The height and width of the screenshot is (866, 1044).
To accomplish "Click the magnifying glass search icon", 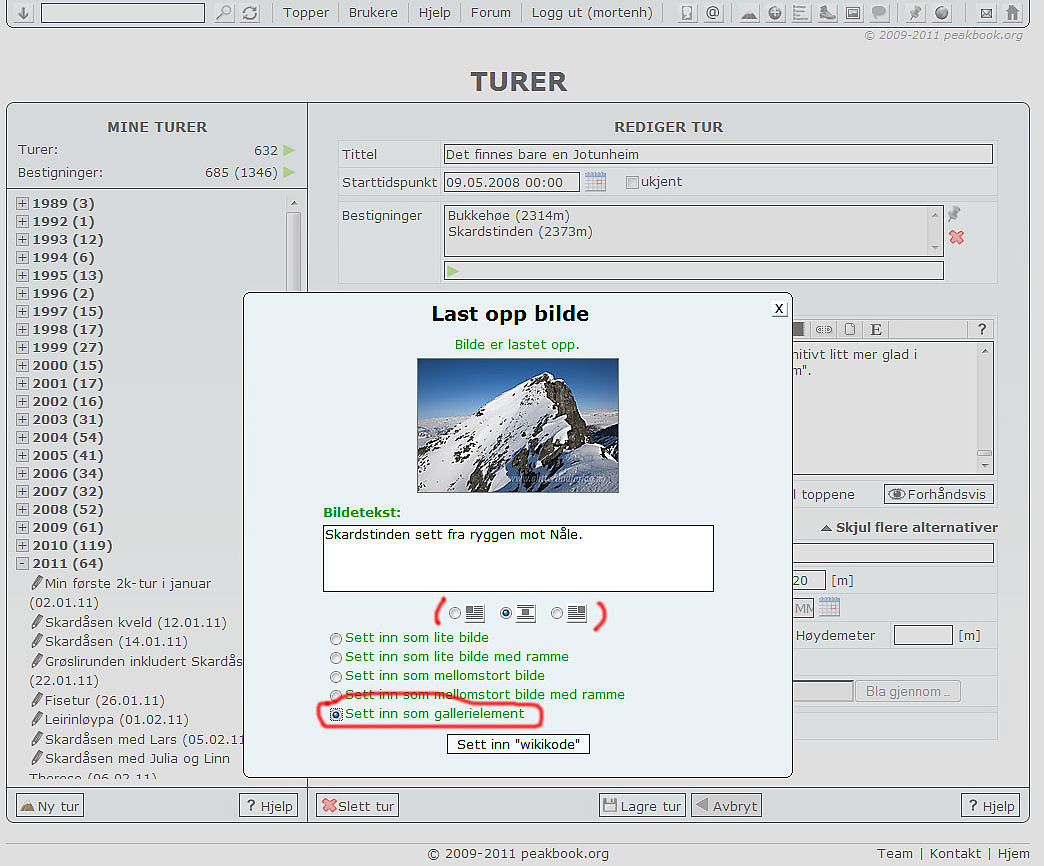I will [x=224, y=13].
